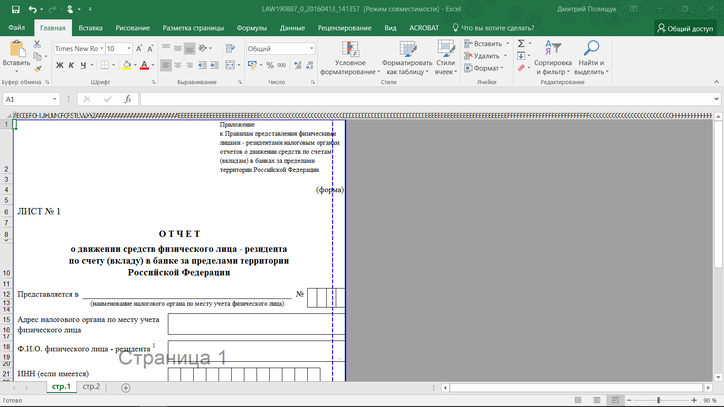Open font size dropdown

129,49
